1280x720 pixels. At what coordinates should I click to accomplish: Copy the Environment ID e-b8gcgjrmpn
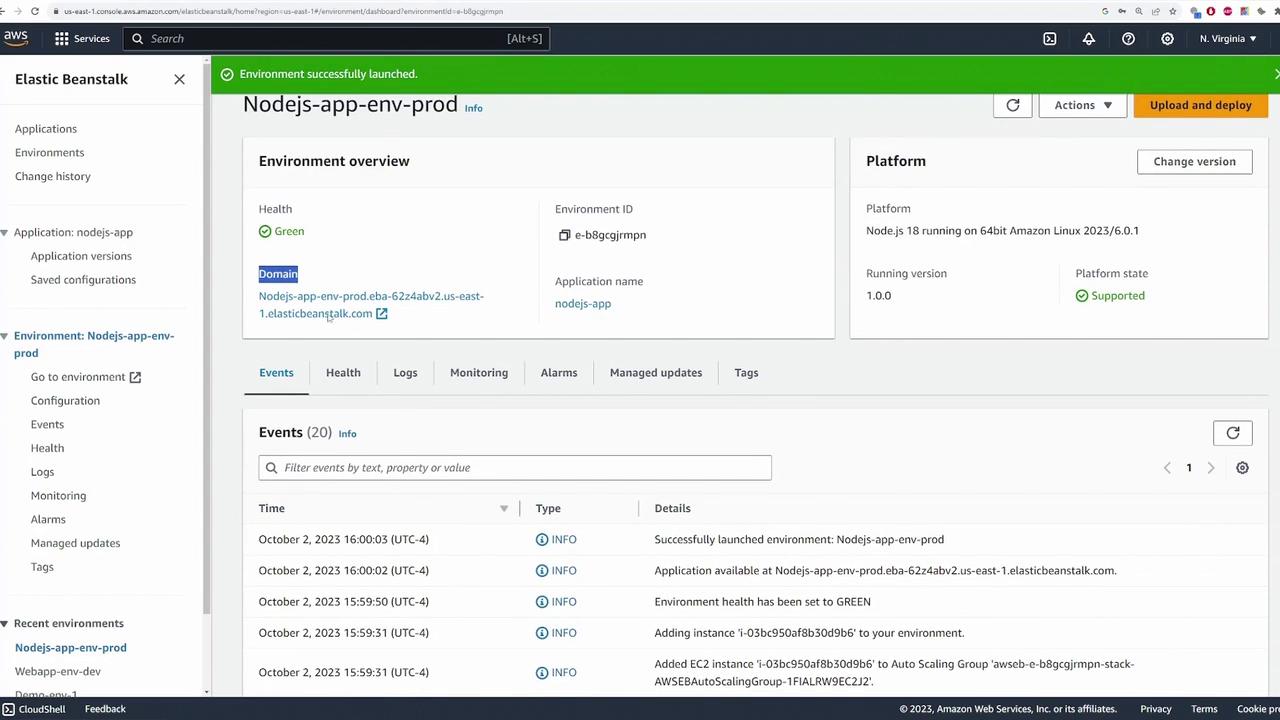564,235
